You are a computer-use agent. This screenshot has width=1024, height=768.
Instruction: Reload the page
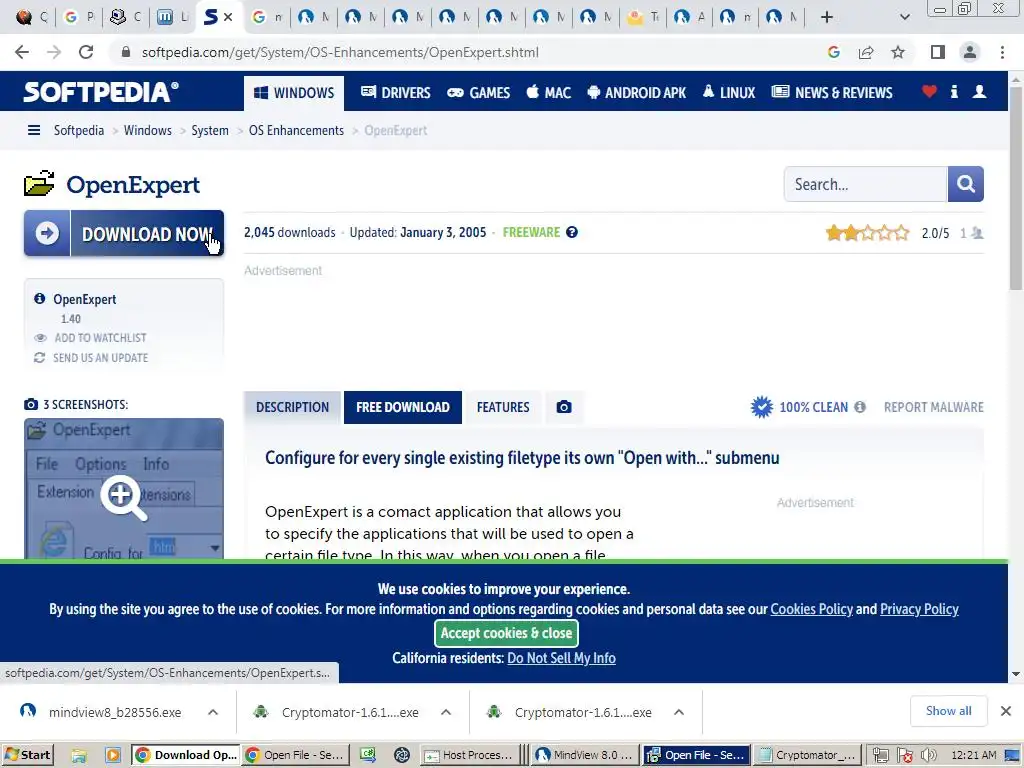[86, 52]
